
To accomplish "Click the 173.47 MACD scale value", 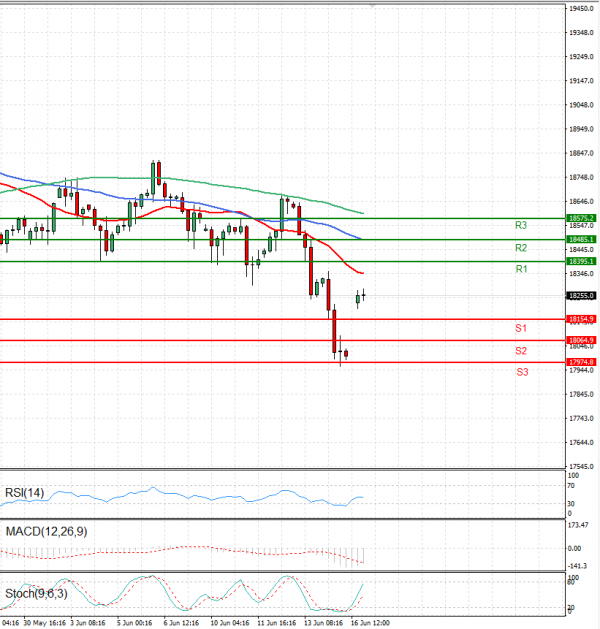I will click(578, 525).
